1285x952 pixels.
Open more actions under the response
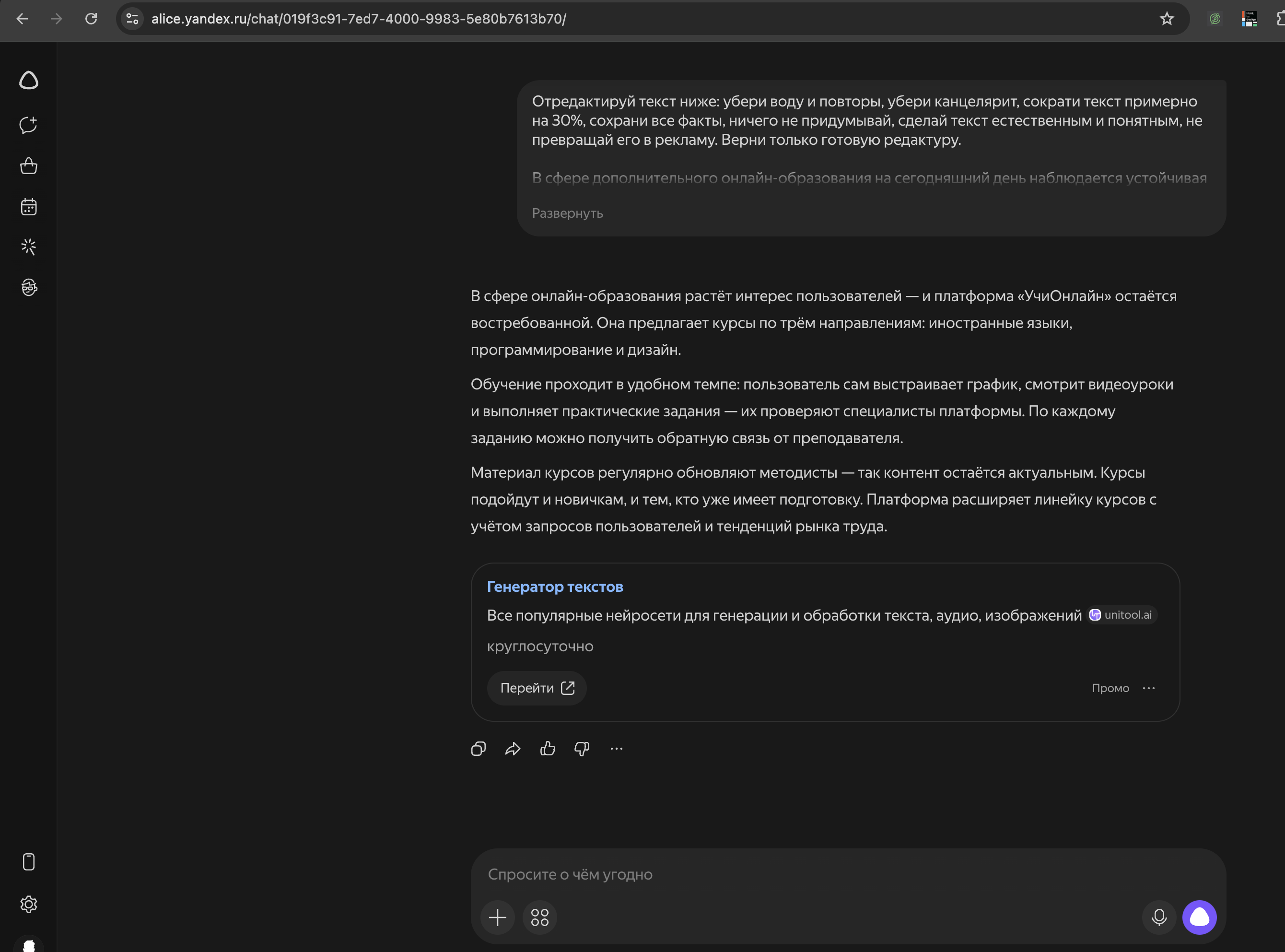pos(616,749)
